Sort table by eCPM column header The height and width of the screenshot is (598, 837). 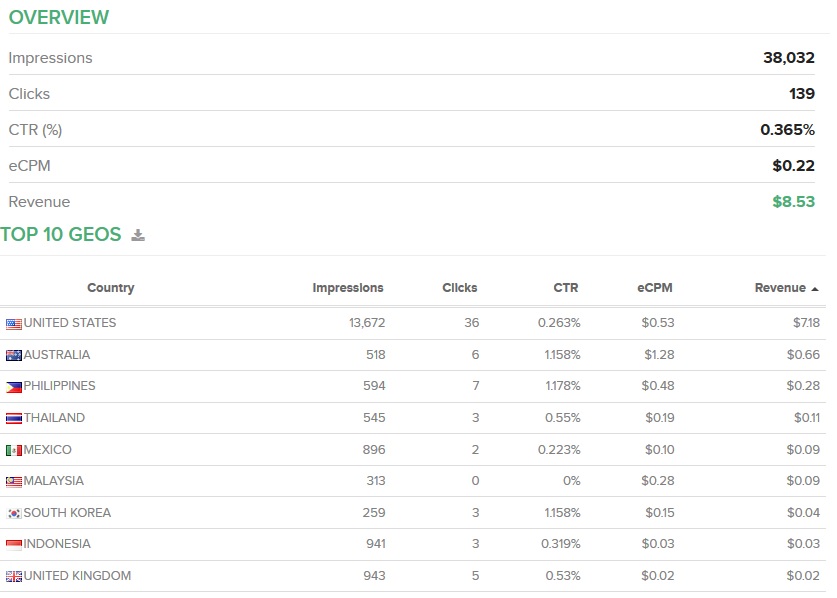(654, 288)
